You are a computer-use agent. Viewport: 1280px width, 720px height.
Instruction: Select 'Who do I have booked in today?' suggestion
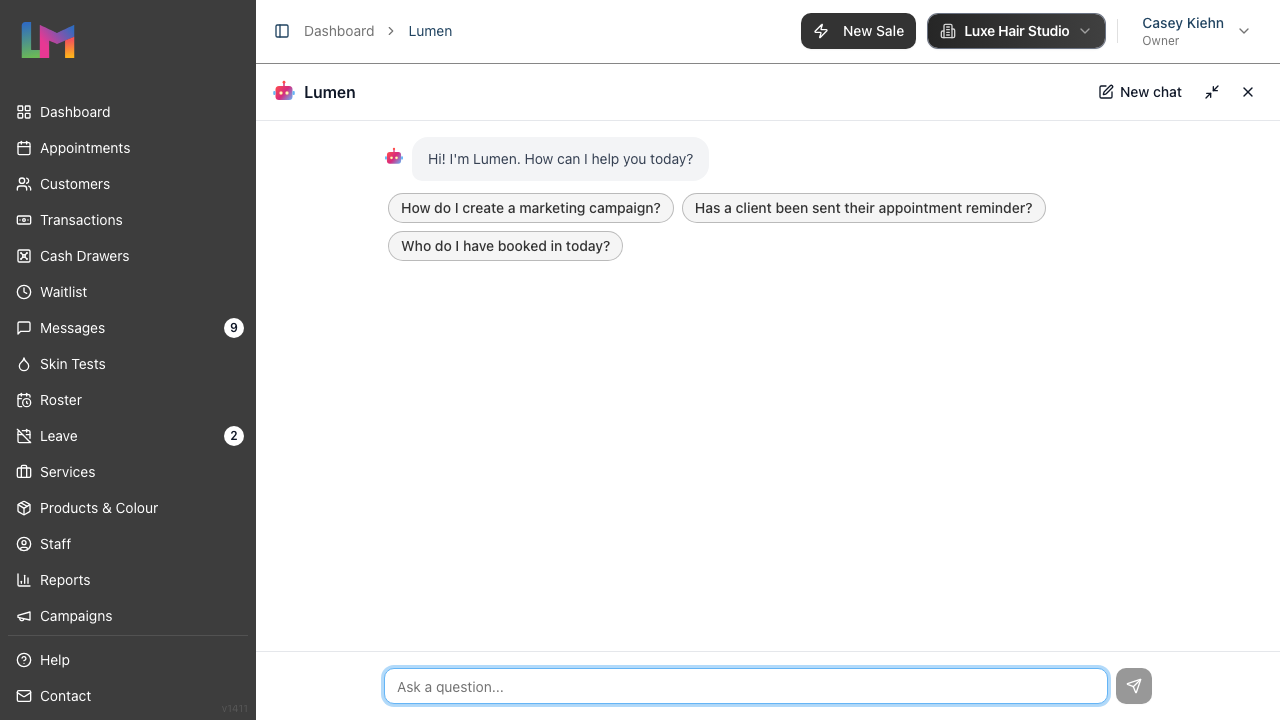[x=505, y=246]
